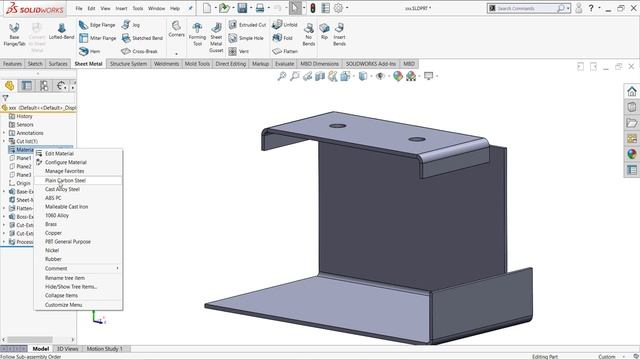The image size is (640, 360).
Task: Select the Sheet Metal Gusset tool
Action: 216,38
